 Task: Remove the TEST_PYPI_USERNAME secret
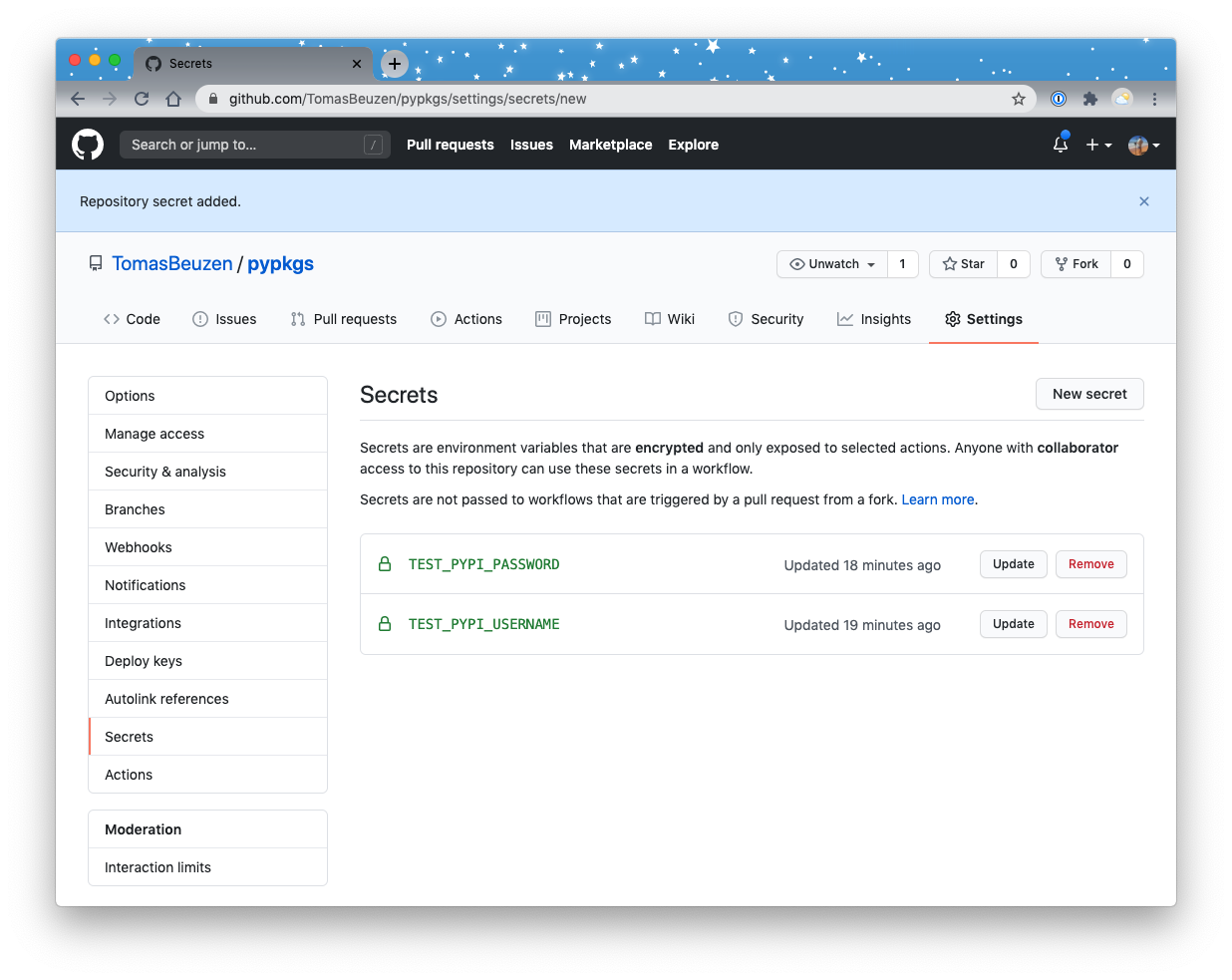pos(1091,624)
